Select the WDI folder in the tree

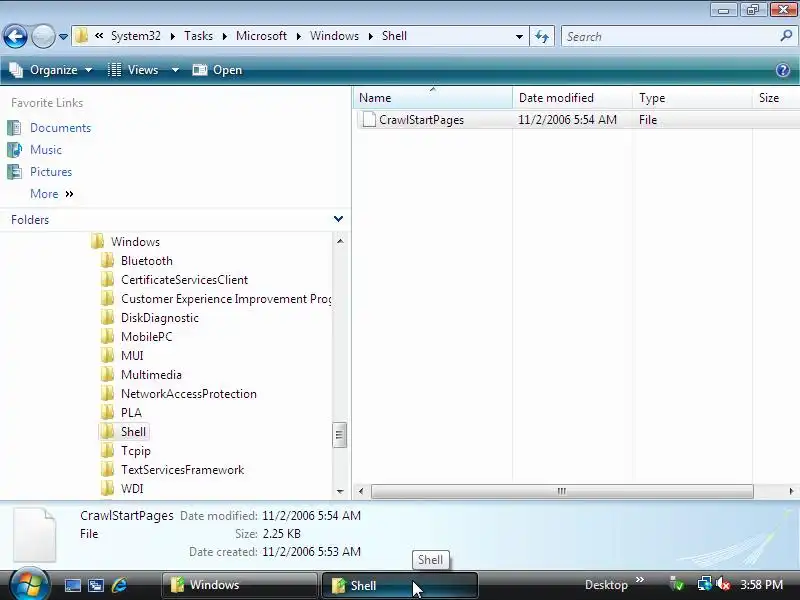pyautogui.click(x=132, y=489)
